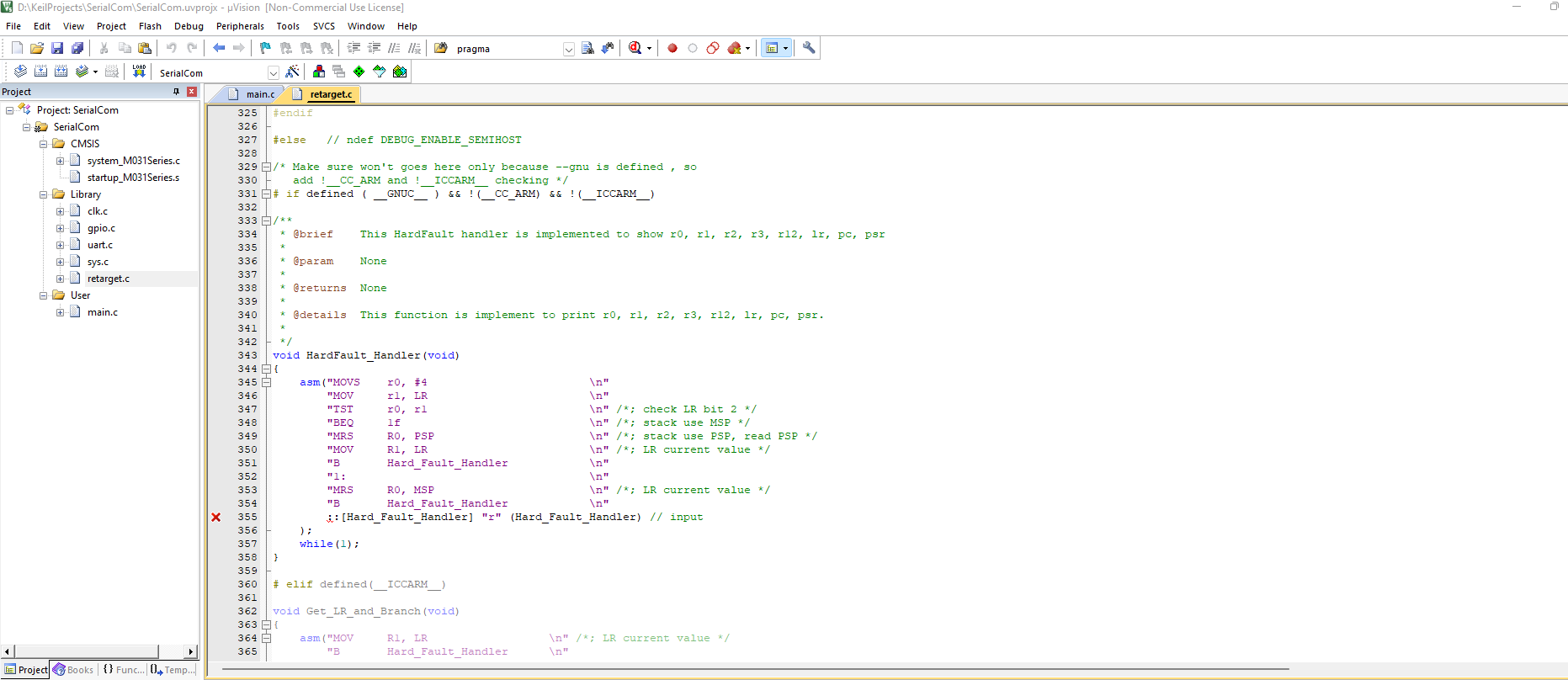Click project scrollbar right arrow
Viewport: 1568px width, 680px height.
click(x=191, y=651)
